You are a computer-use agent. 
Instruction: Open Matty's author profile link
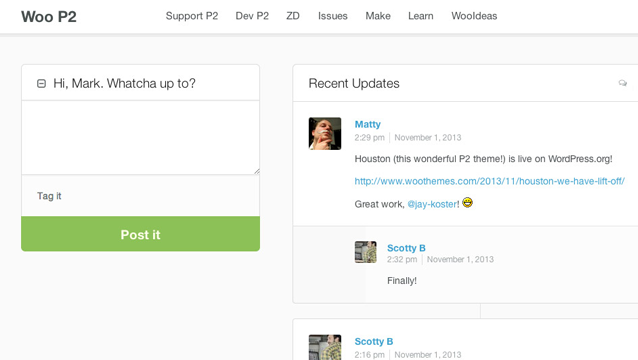367,124
